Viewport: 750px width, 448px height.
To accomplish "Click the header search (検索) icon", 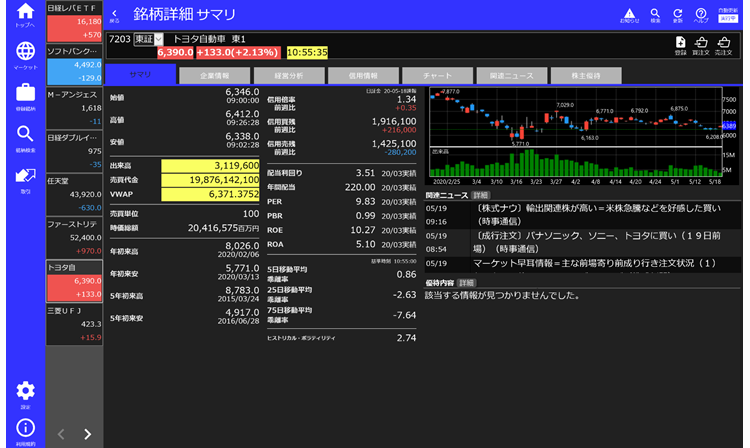I will (x=655, y=15).
